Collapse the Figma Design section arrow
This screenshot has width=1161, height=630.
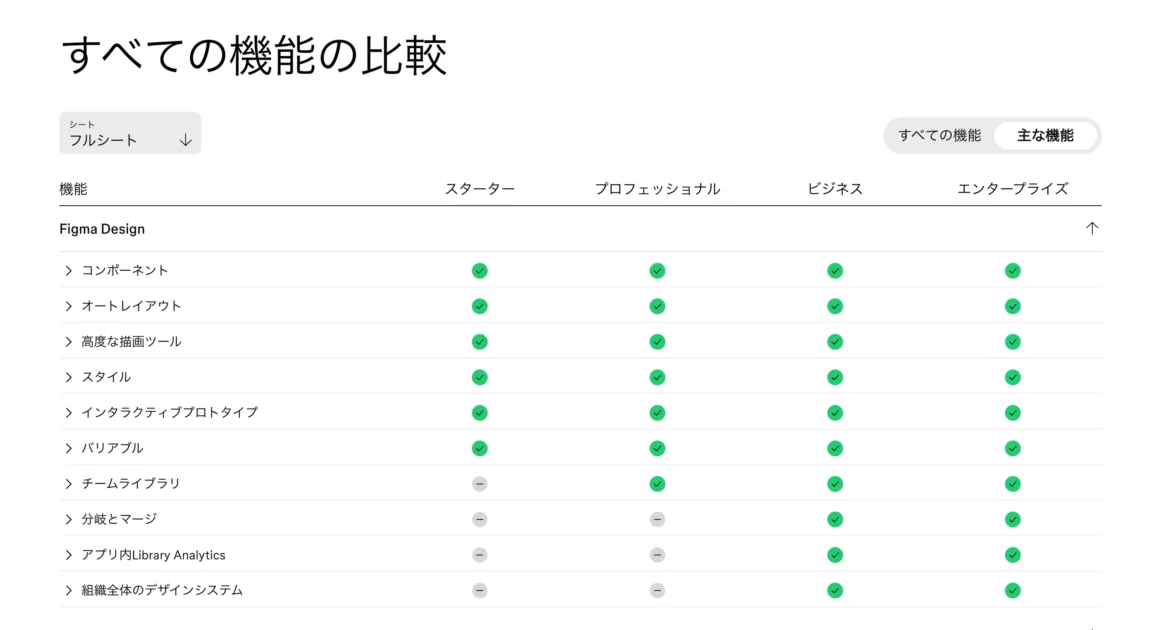coord(1092,228)
